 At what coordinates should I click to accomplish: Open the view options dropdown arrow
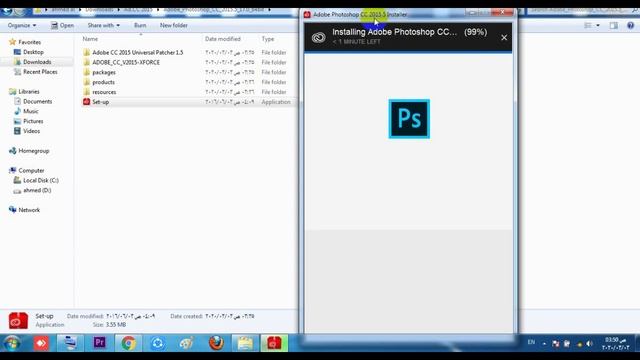pyautogui.click(x=598, y=25)
